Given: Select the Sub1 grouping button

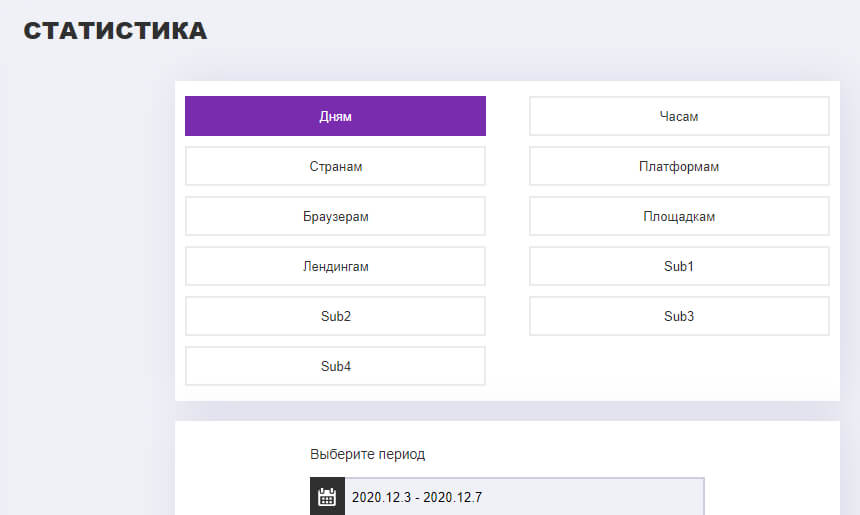Looking at the screenshot, I should coord(679,266).
